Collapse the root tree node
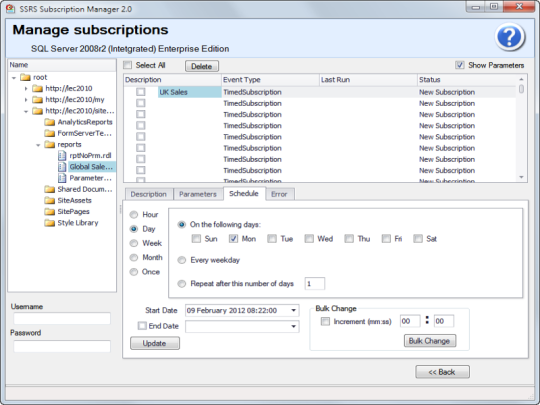Screen dimensions: 540x405 click(14, 78)
